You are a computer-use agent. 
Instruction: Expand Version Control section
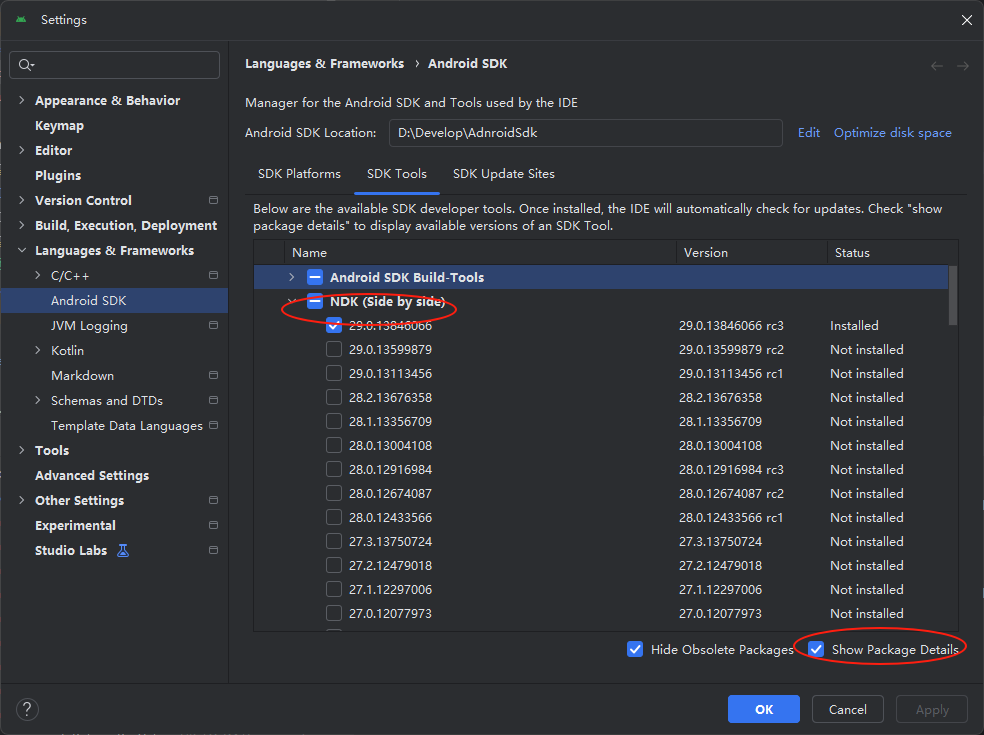[22, 200]
